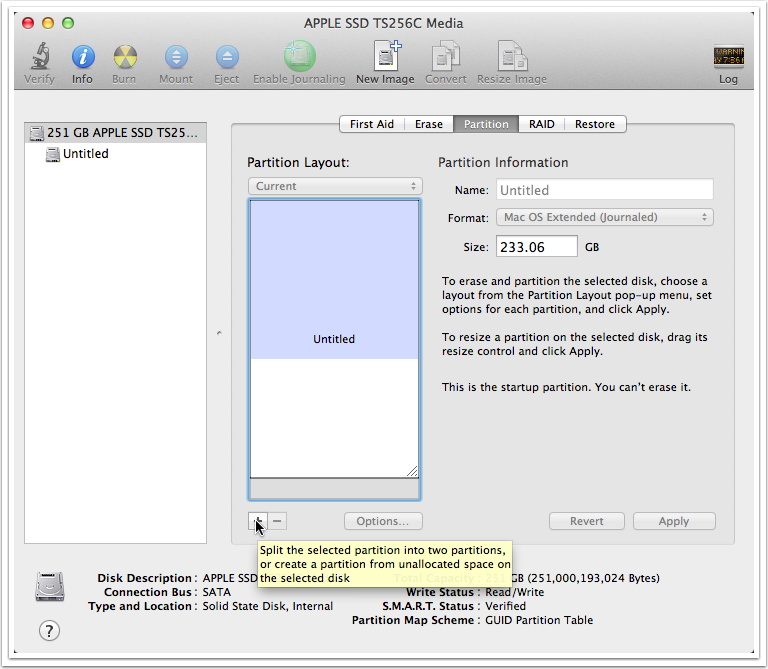Click the yellow minimize window button
Screen dimensions: 768x669
point(48,23)
